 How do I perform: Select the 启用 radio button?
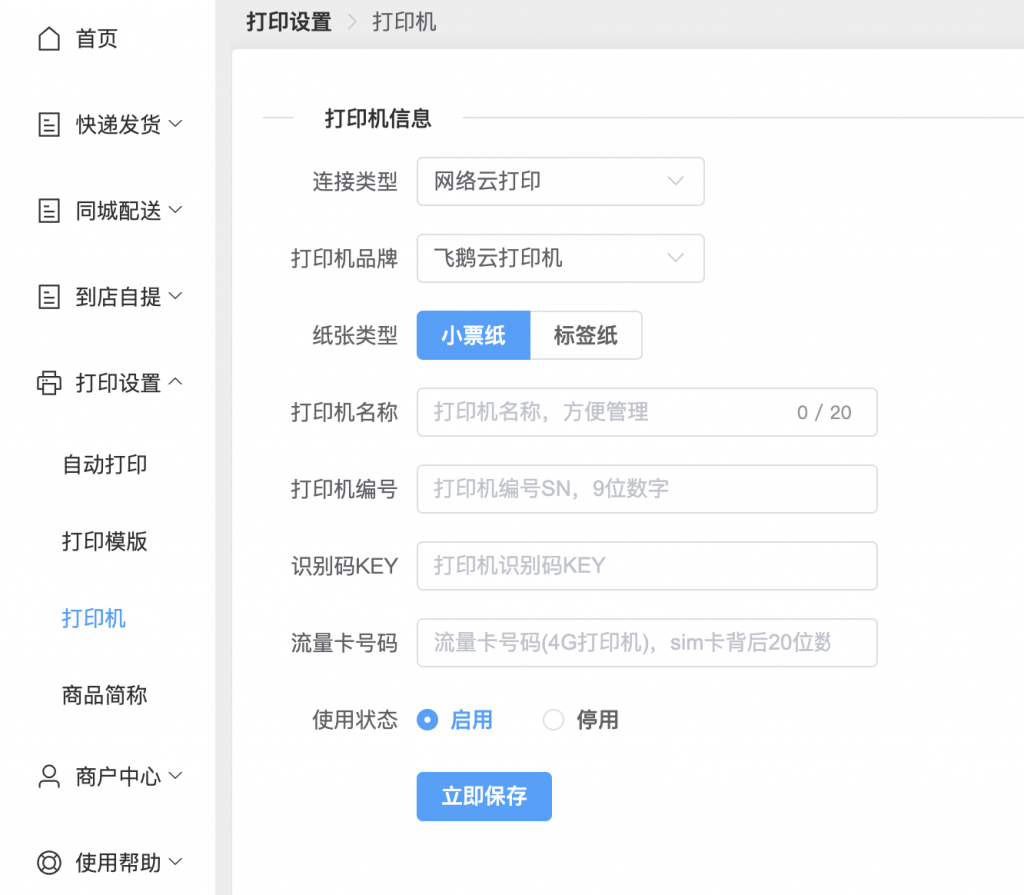tap(428, 720)
